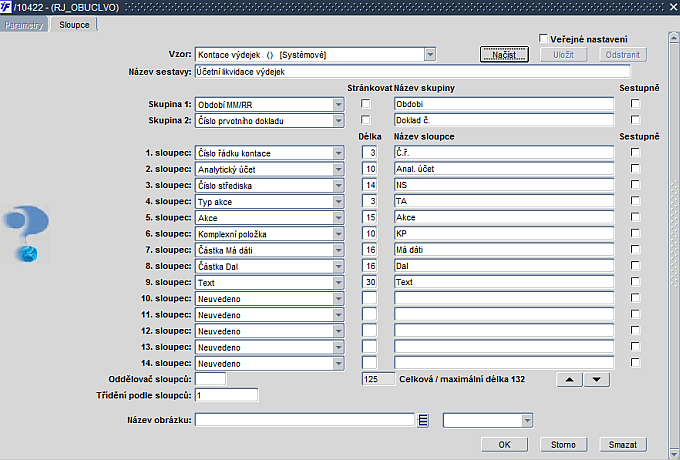The width and height of the screenshot is (680, 460).
Task: Open the list icon beside Název obrázku
Action: point(423,420)
